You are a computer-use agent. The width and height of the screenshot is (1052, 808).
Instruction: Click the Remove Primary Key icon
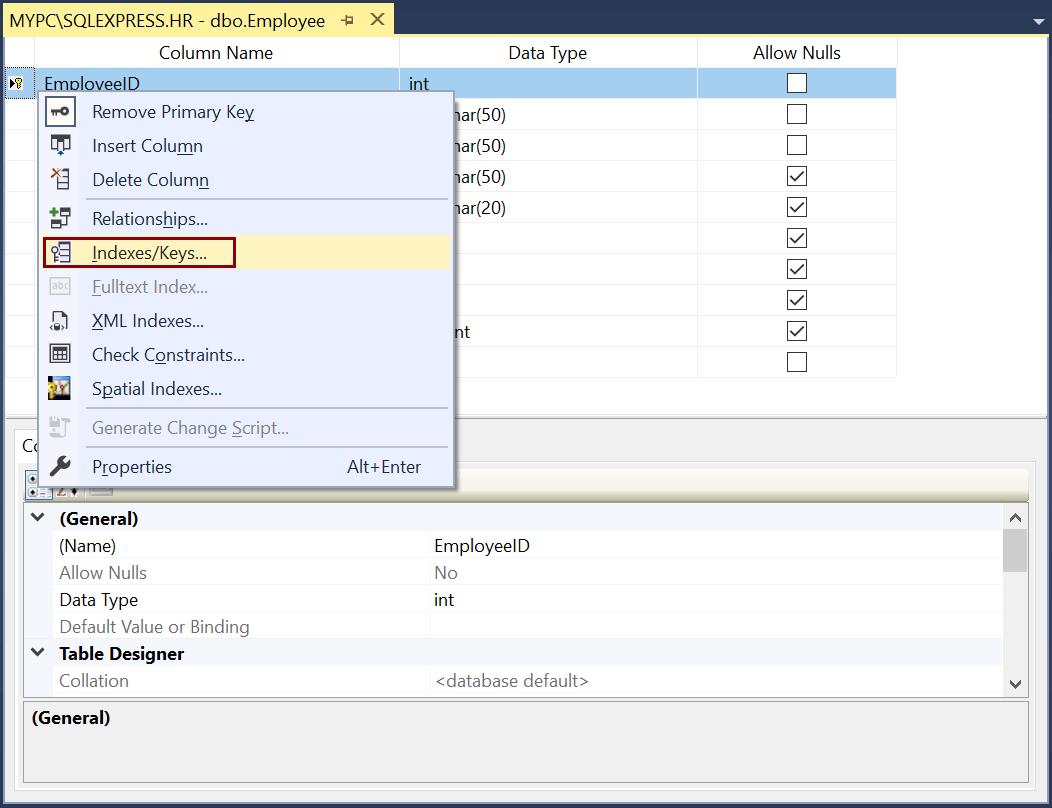point(60,111)
